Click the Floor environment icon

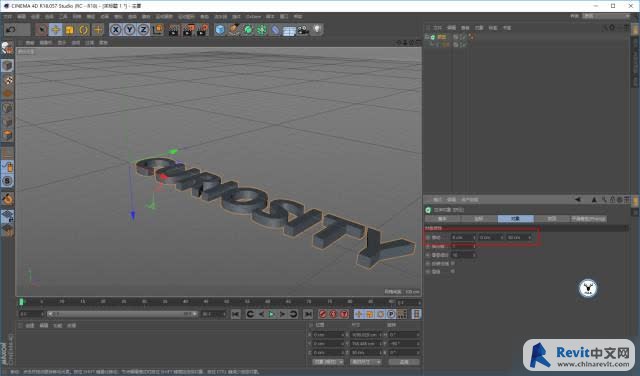[x=289, y=30]
